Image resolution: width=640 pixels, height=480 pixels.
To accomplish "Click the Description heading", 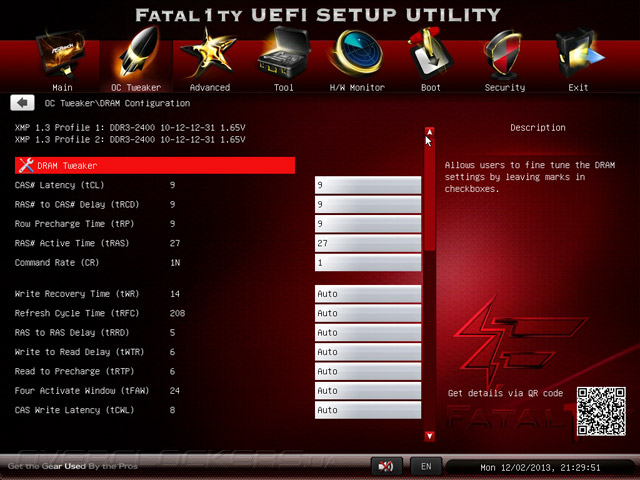I will 538,127.
